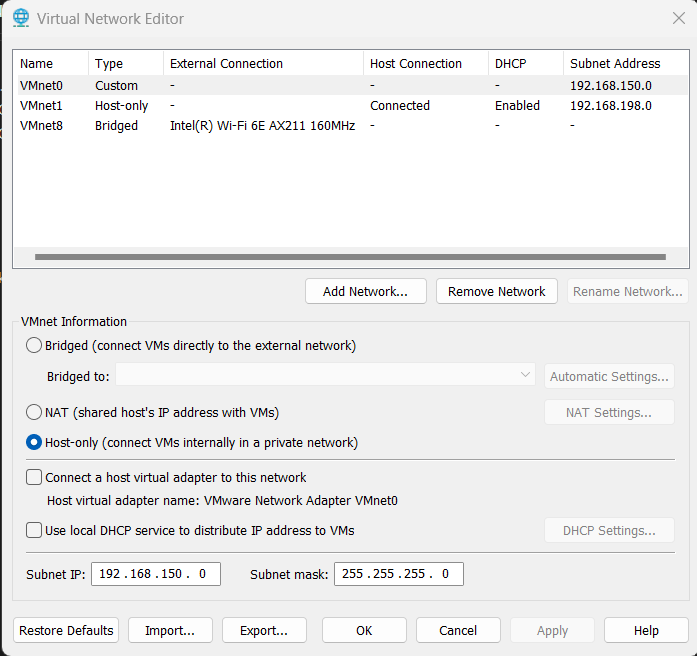Select the NAT radio option
This screenshot has width=697, height=656.
point(35,412)
